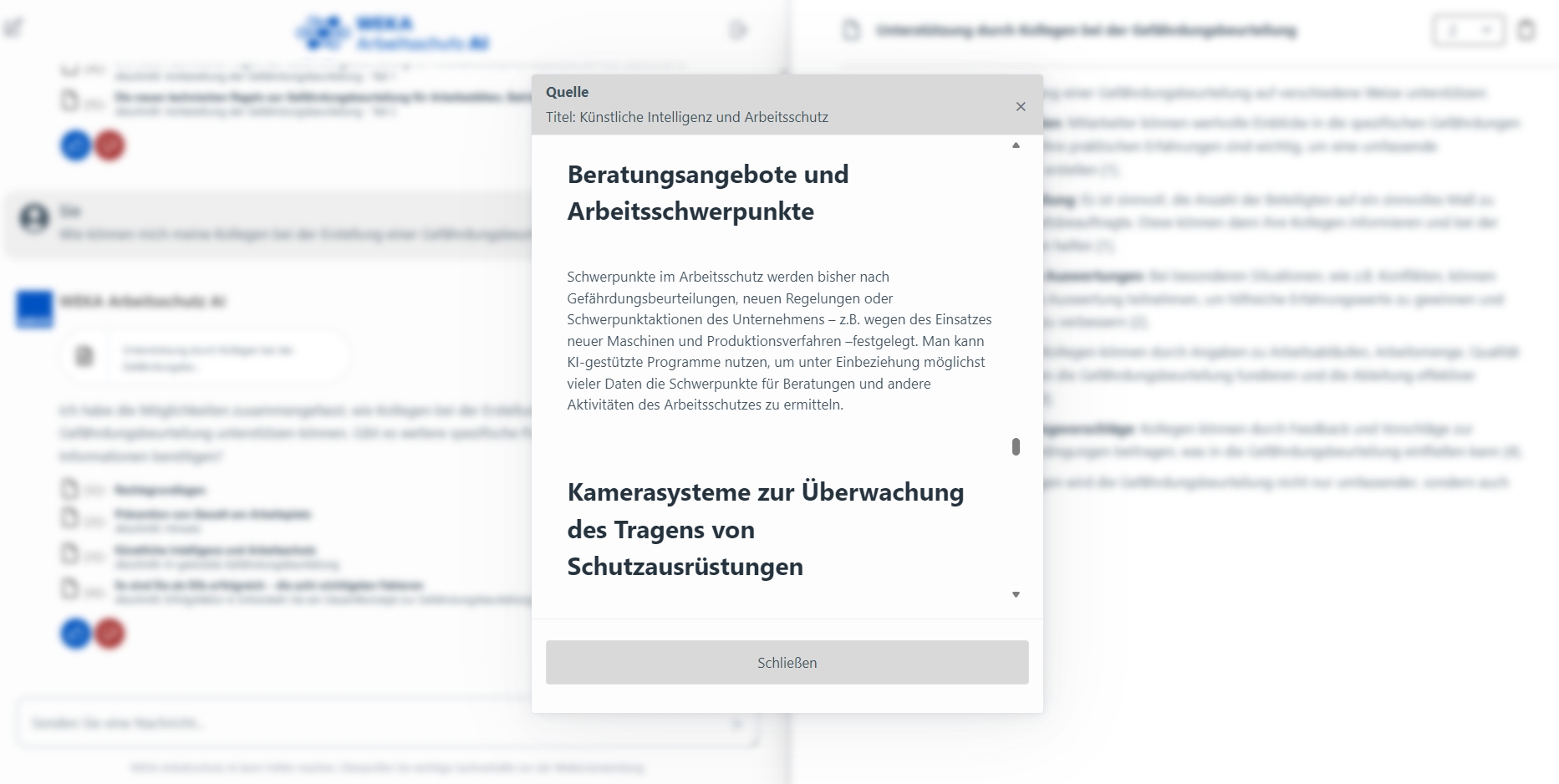Screen dimensions: 1559x784
Task: Click the red round button under the first answer
Action: tap(110, 146)
